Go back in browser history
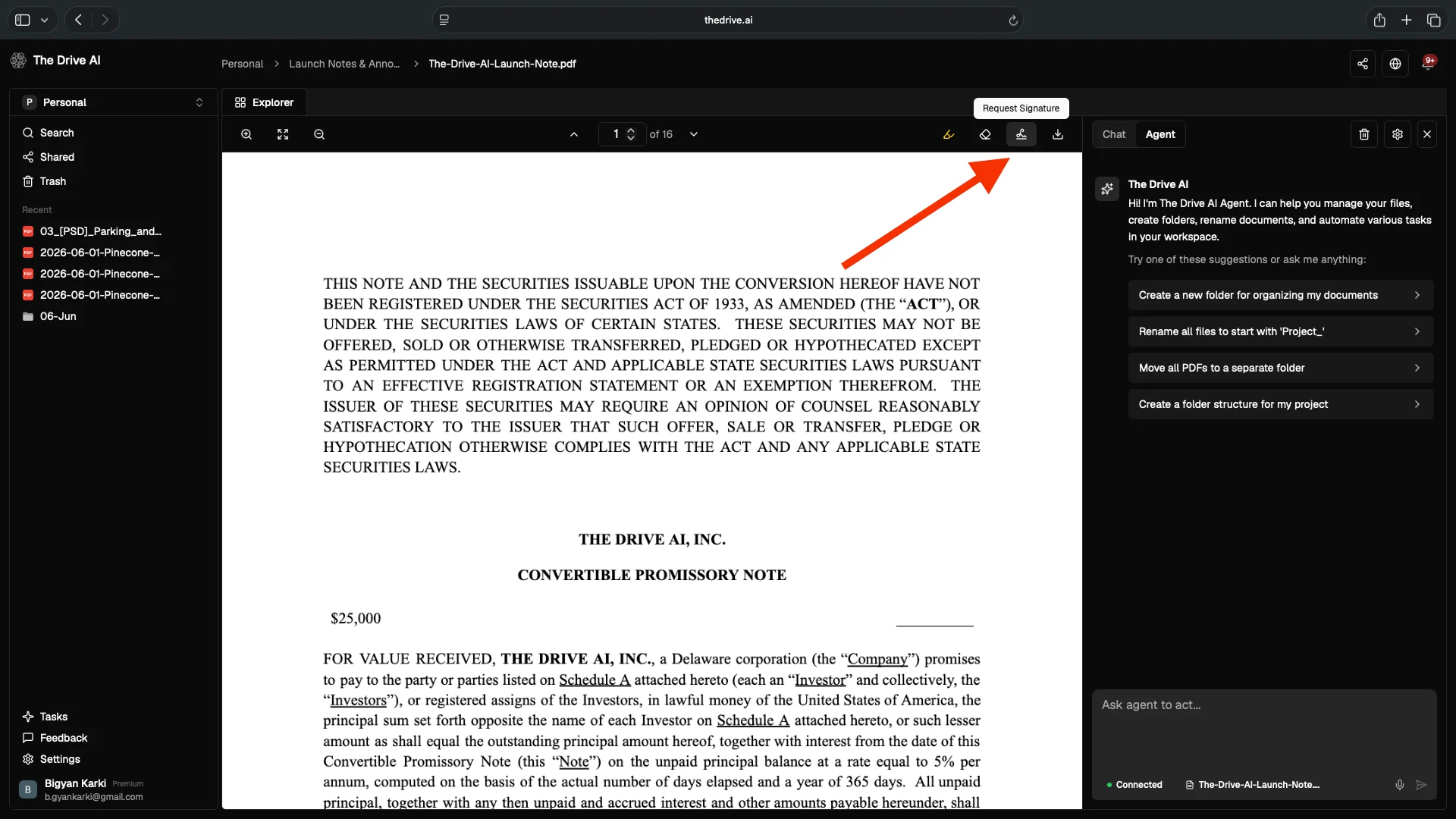1456x819 pixels. pos(78,20)
